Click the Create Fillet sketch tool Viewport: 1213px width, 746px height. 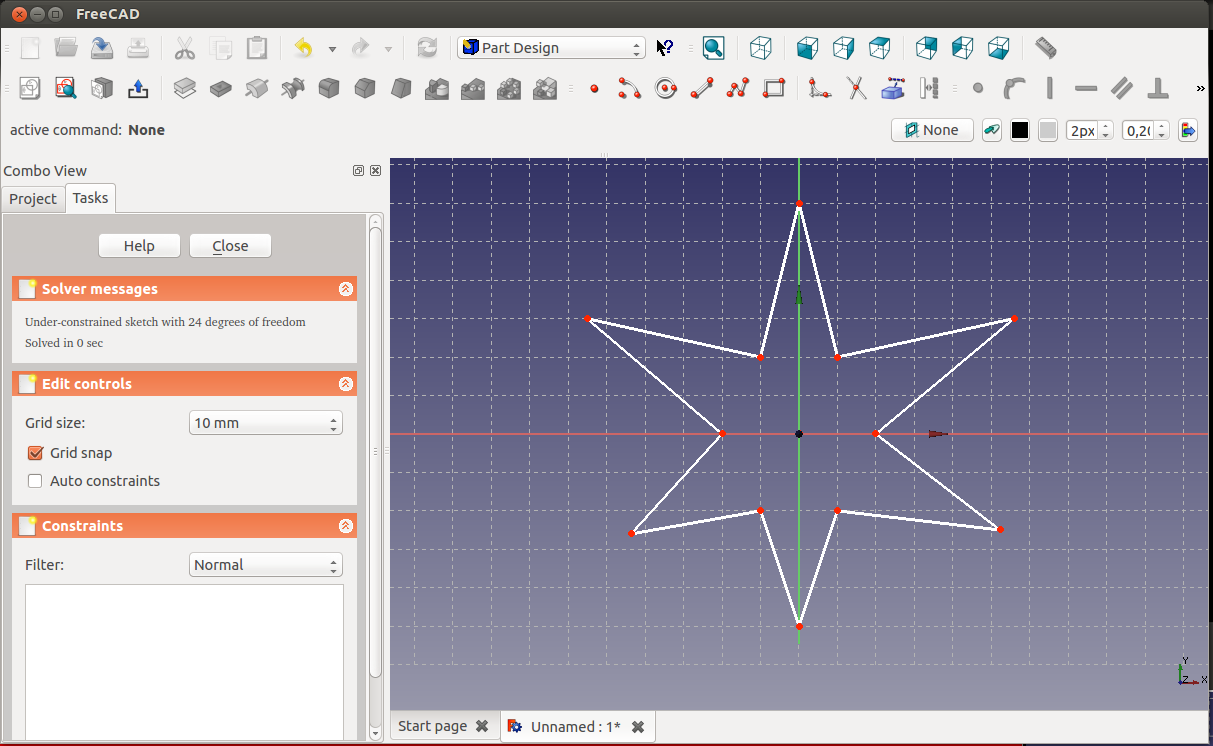pos(820,89)
